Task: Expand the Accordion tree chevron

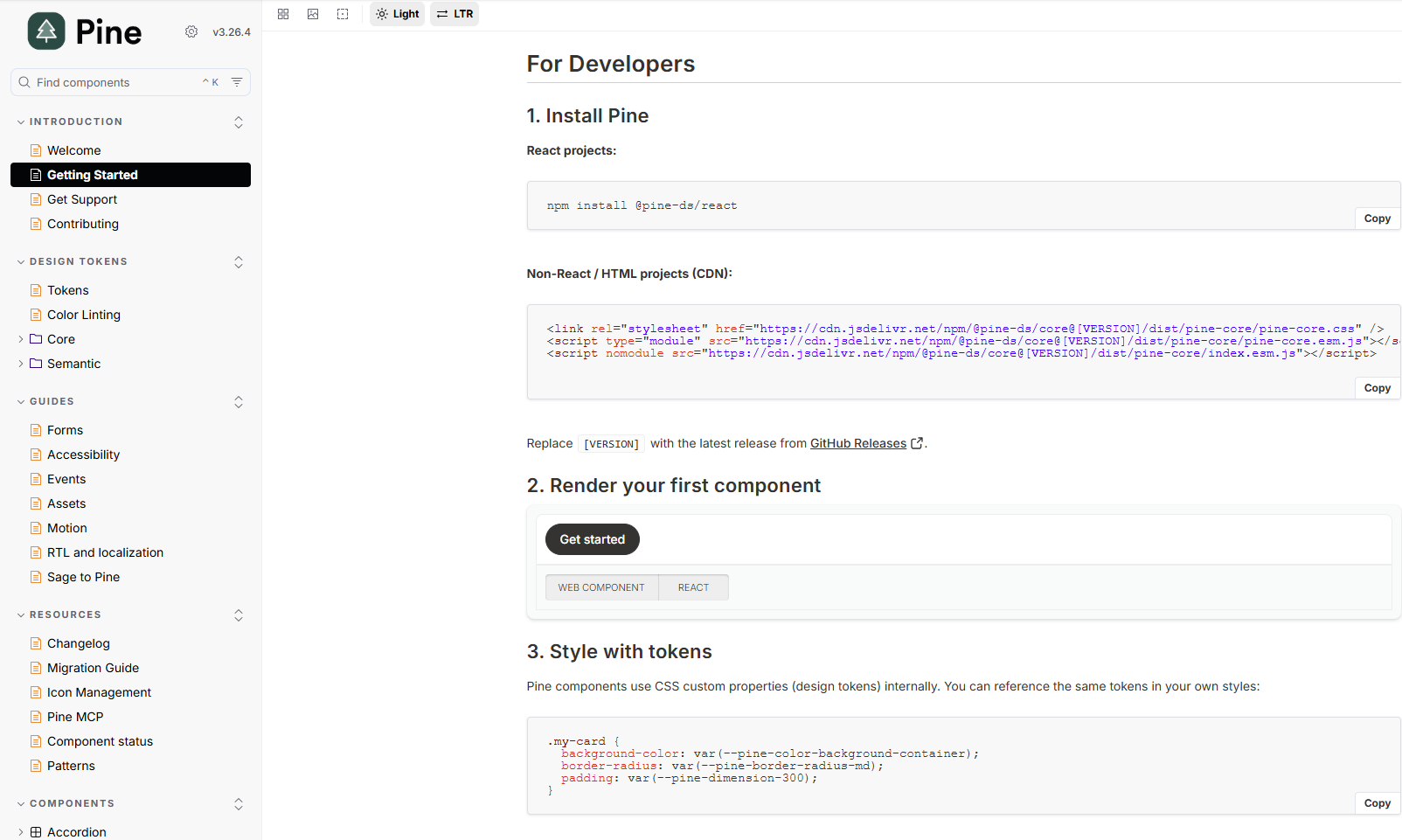Action: point(21,832)
